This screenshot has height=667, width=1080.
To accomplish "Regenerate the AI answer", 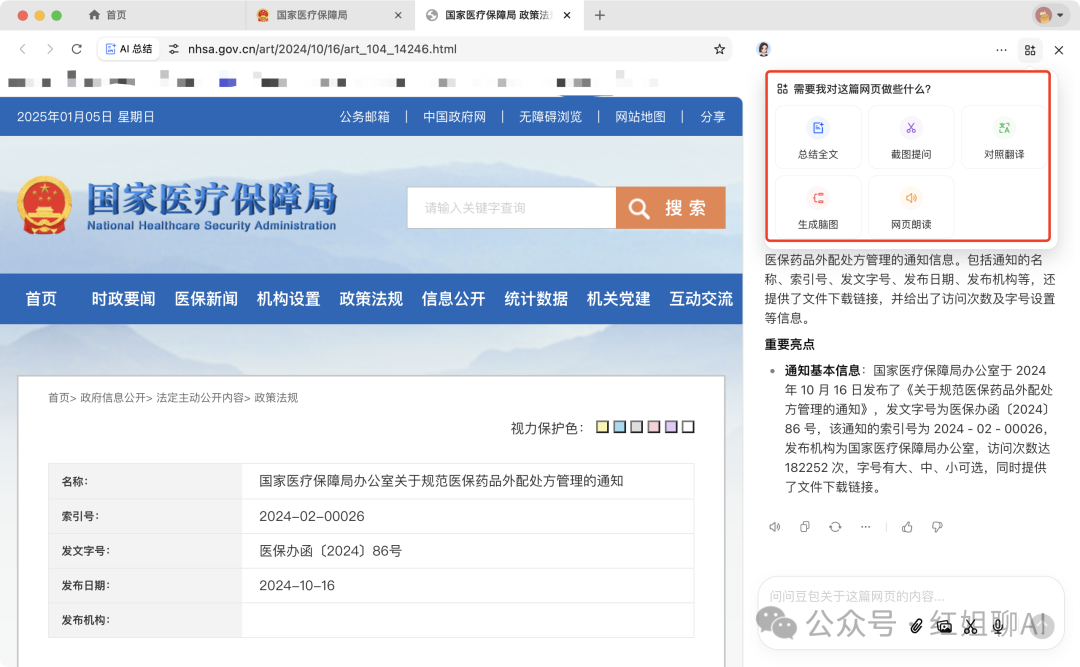I will click(835, 527).
